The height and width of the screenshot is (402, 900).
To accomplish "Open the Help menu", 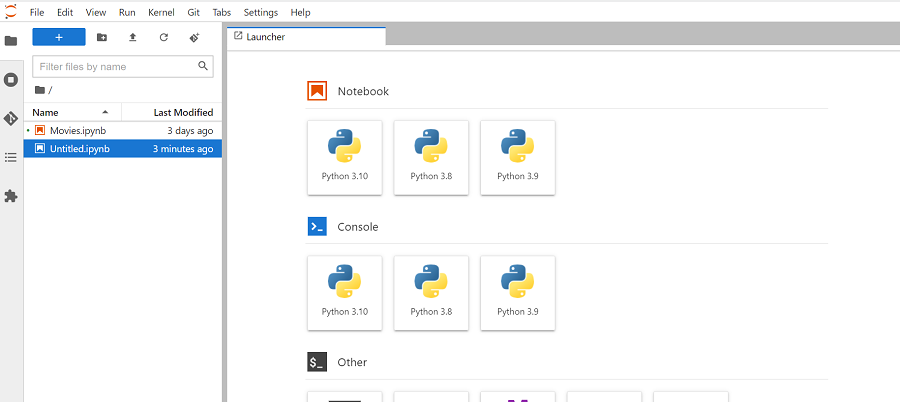I will click(300, 12).
